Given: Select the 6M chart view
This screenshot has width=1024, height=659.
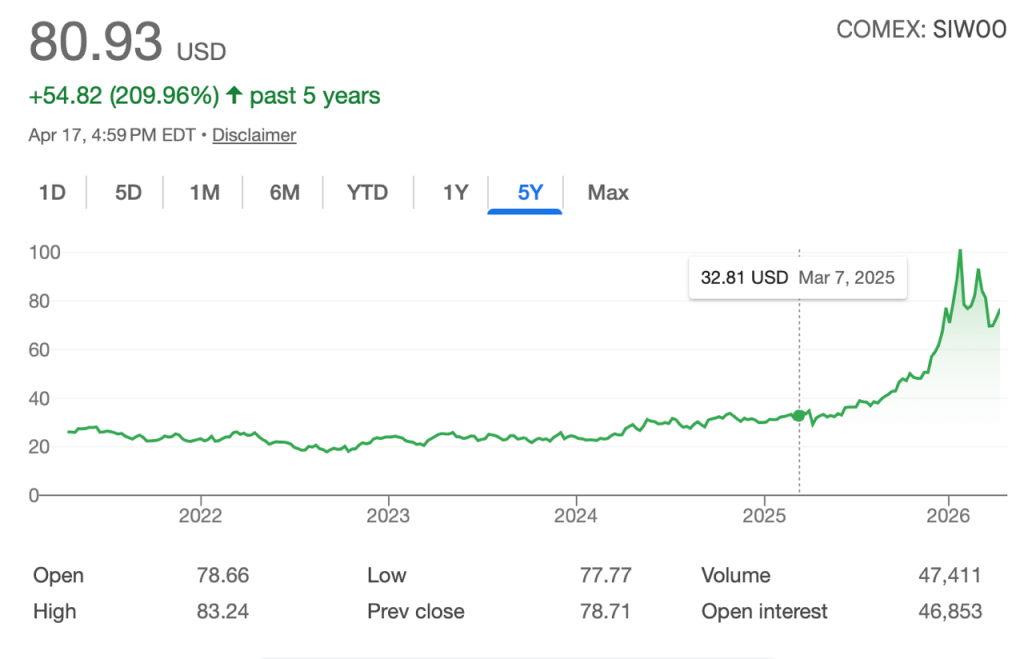Looking at the screenshot, I should tap(282, 192).
